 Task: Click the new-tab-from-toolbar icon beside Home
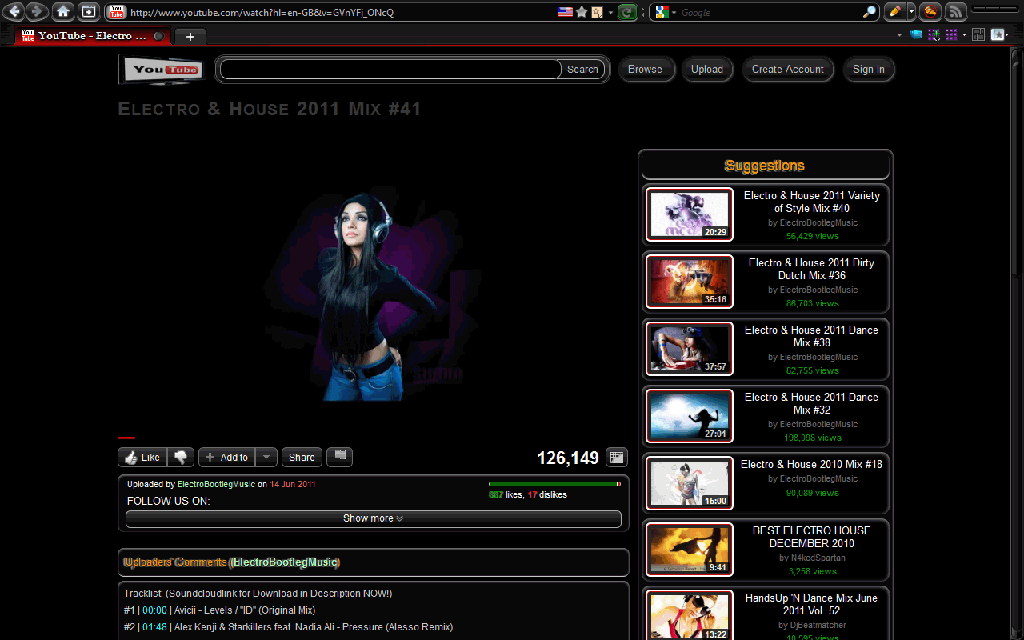(88, 11)
